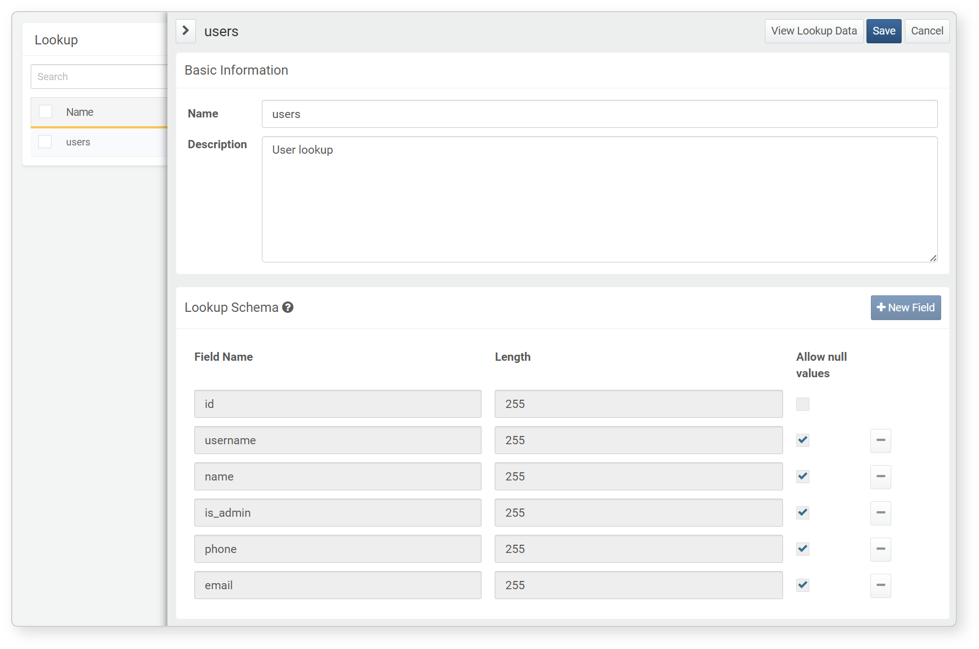Click the length input for phone

(x=639, y=549)
